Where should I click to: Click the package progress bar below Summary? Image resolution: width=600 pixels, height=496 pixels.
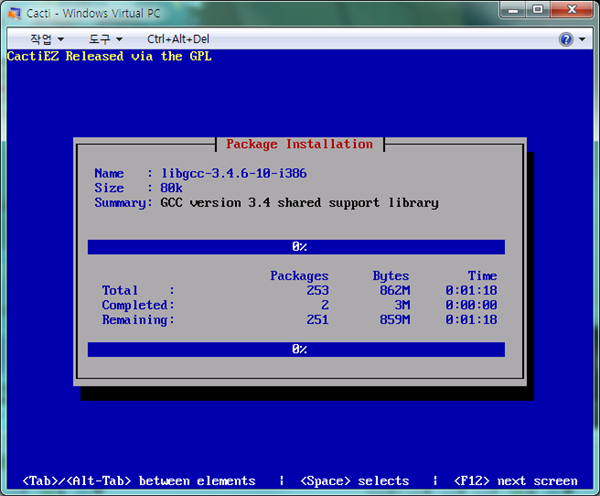(x=296, y=247)
